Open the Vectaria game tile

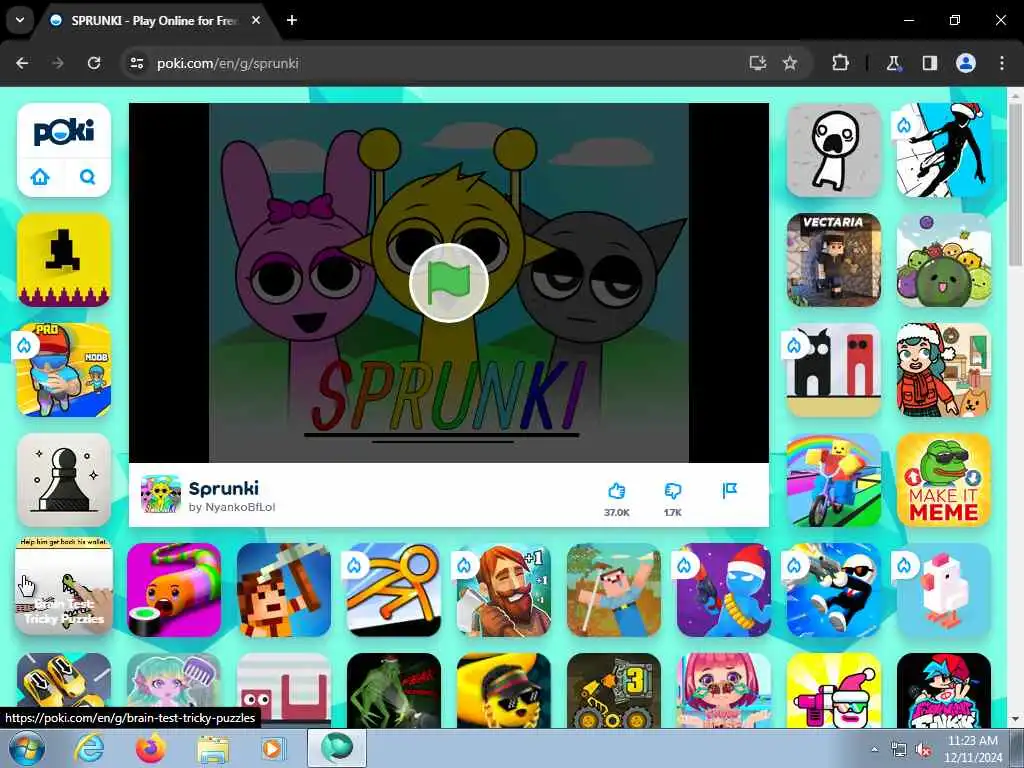click(x=834, y=260)
